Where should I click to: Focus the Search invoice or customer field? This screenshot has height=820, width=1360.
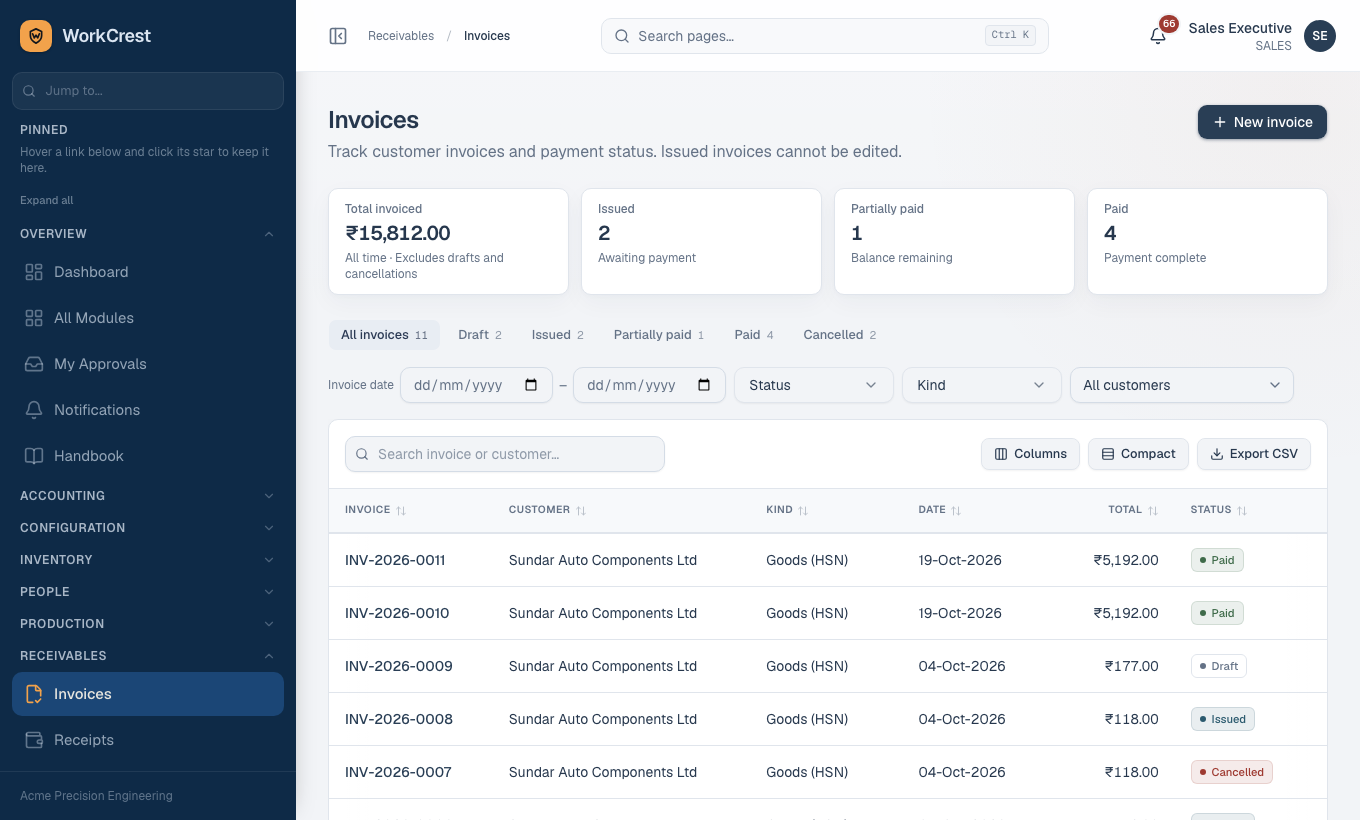tap(505, 454)
